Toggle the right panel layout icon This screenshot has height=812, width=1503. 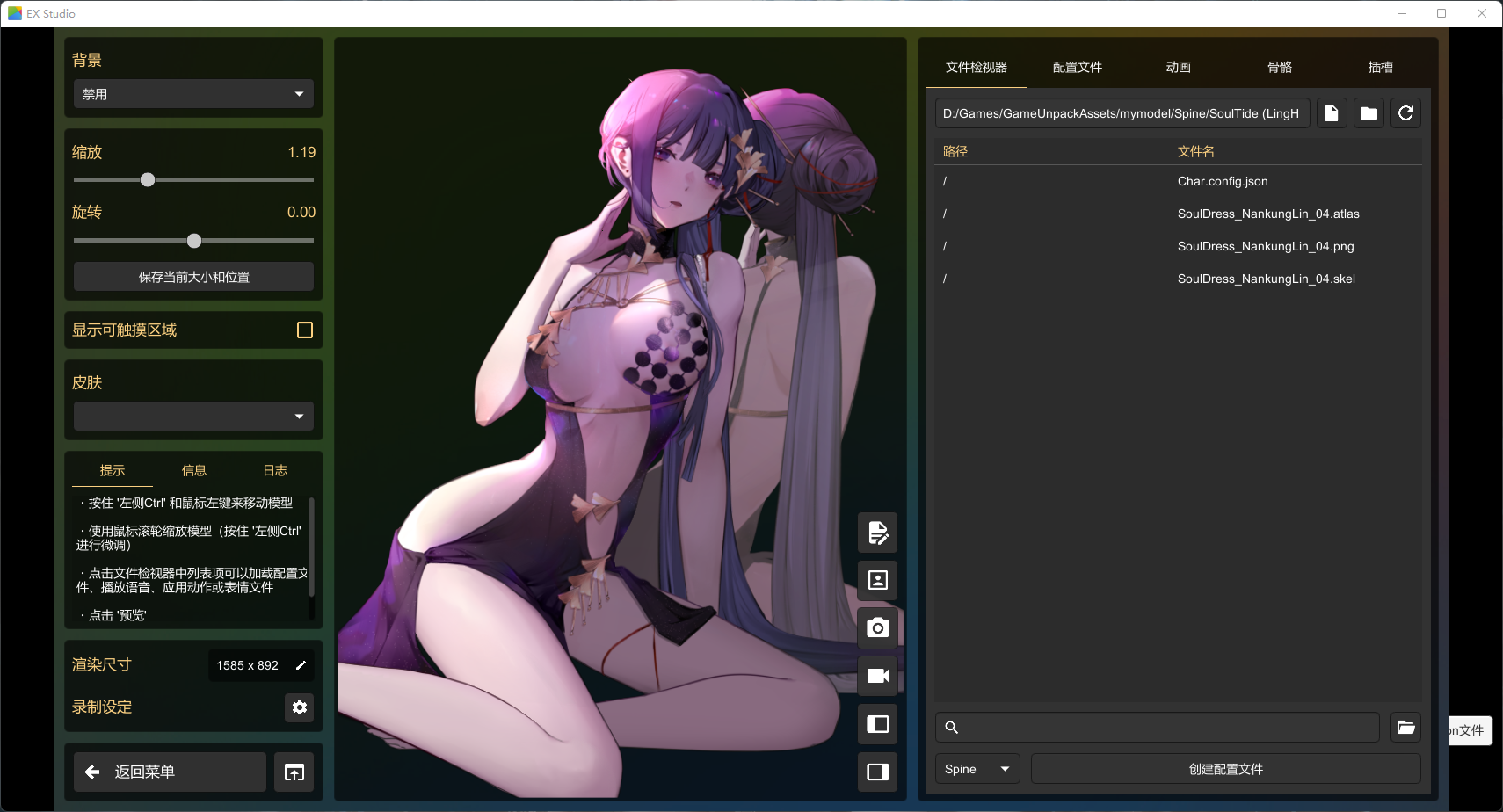click(x=878, y=772)
